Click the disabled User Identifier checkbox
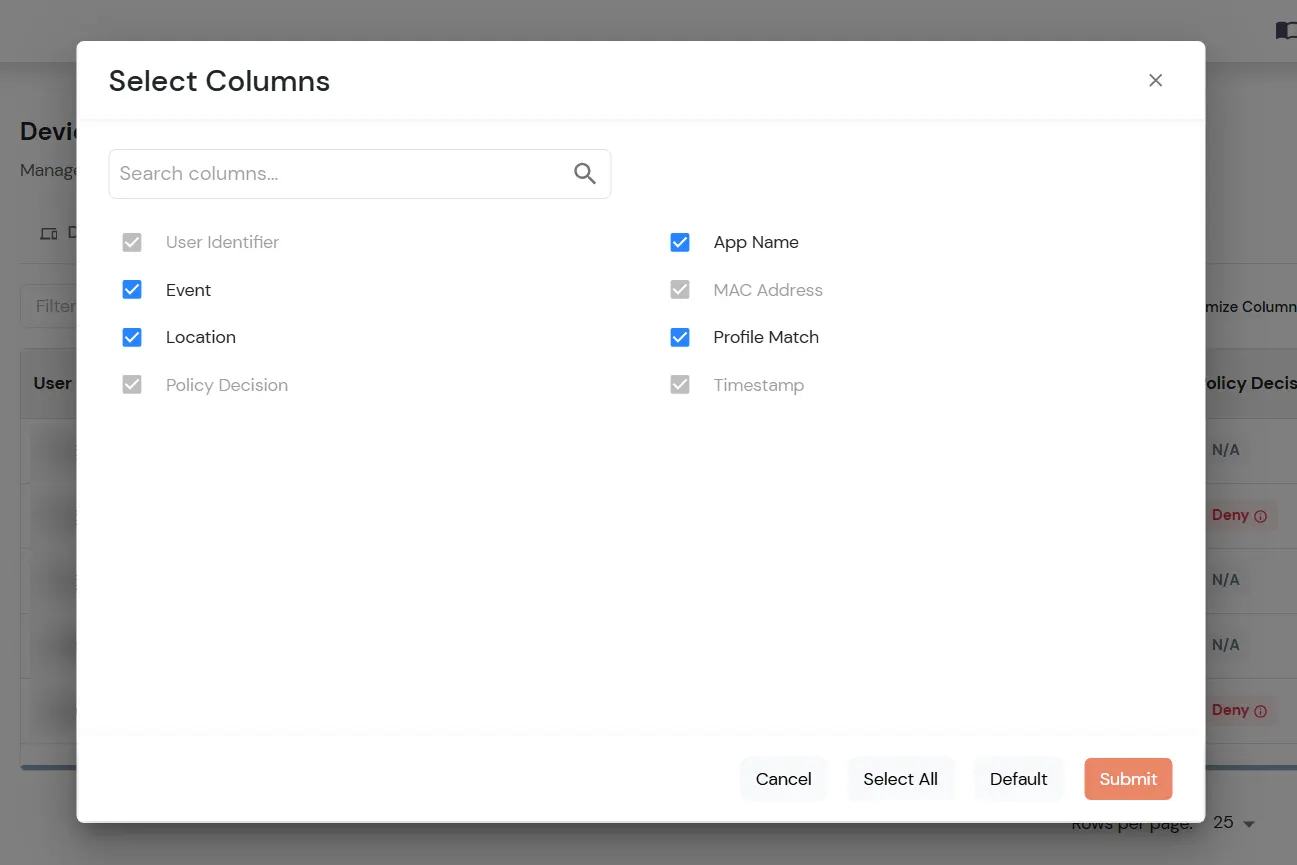This screenshot has height=865, width=1297. pos(132,242)
